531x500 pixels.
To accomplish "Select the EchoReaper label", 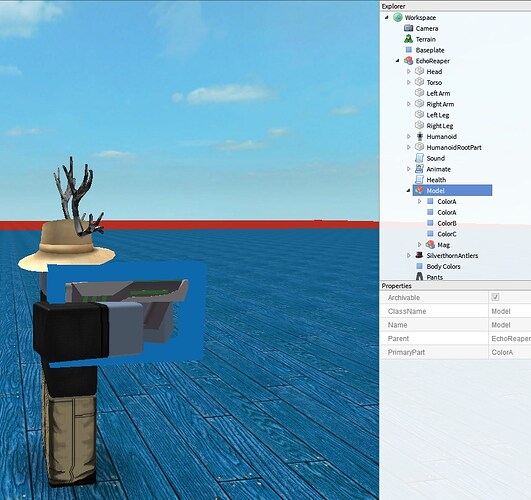I will pyautogui.click(x=433, y=61).
